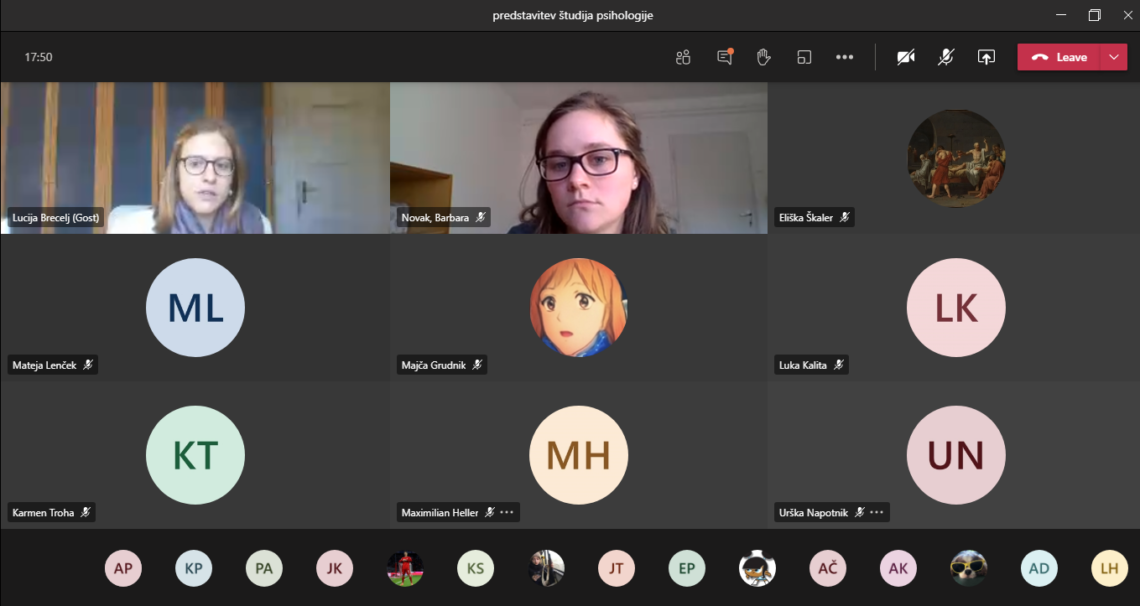Select Lucija Brecelj's video feed
1140x606 pixels.
point(195,158)
